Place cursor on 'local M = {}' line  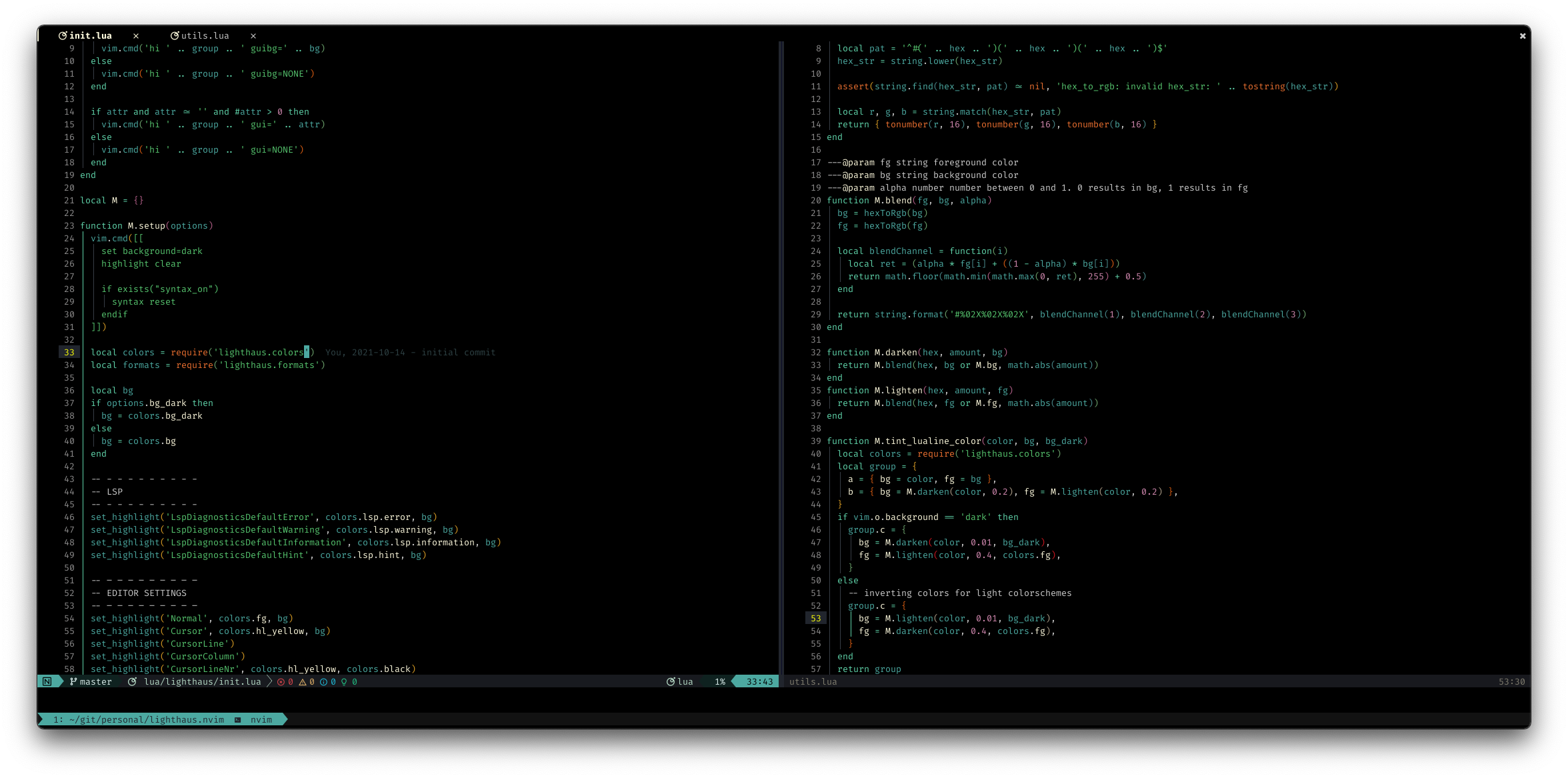click(x=112, y=200)
